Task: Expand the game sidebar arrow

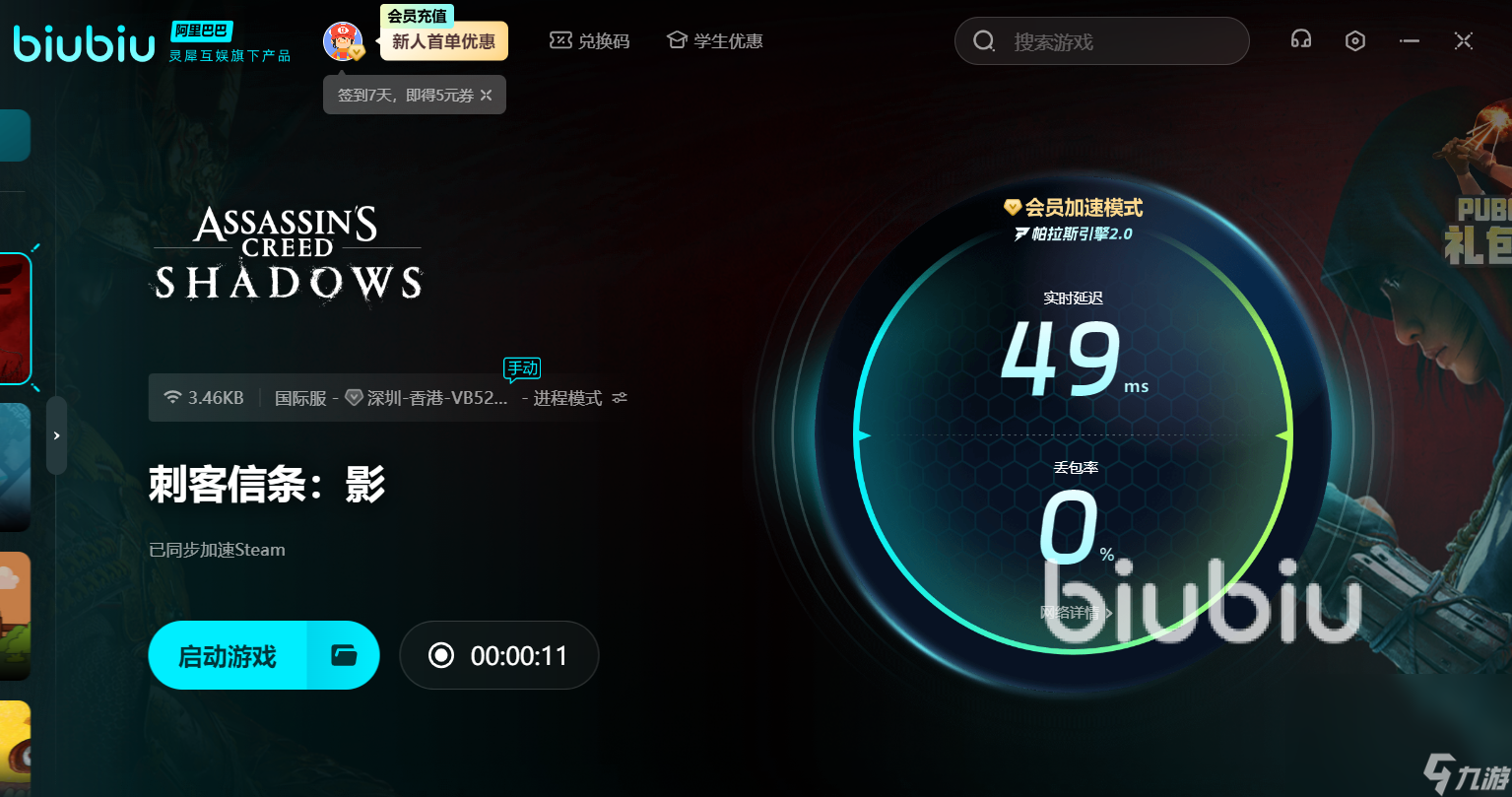Action: coord(57,435)
